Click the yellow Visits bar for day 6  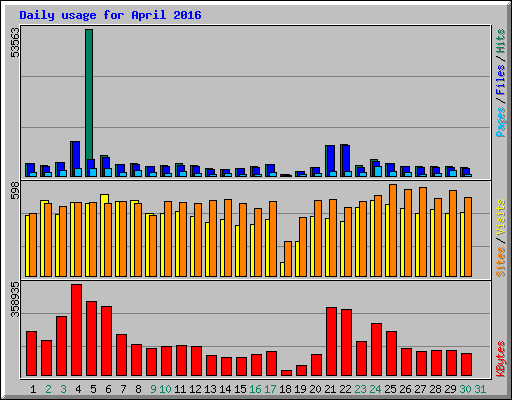(x=103, y=235)
